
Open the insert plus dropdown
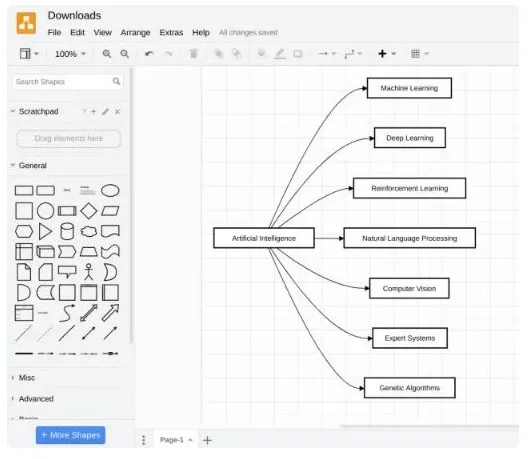387,54
